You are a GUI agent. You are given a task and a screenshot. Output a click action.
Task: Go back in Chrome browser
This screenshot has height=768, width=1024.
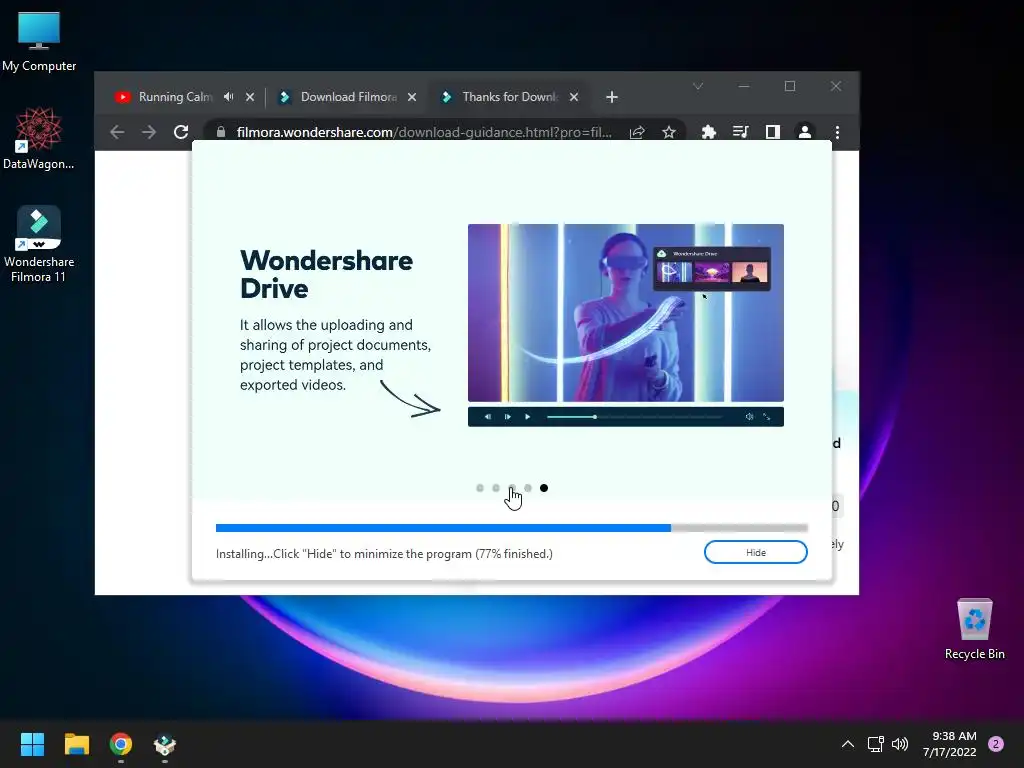pyautogui.click(x=117, y=133)
